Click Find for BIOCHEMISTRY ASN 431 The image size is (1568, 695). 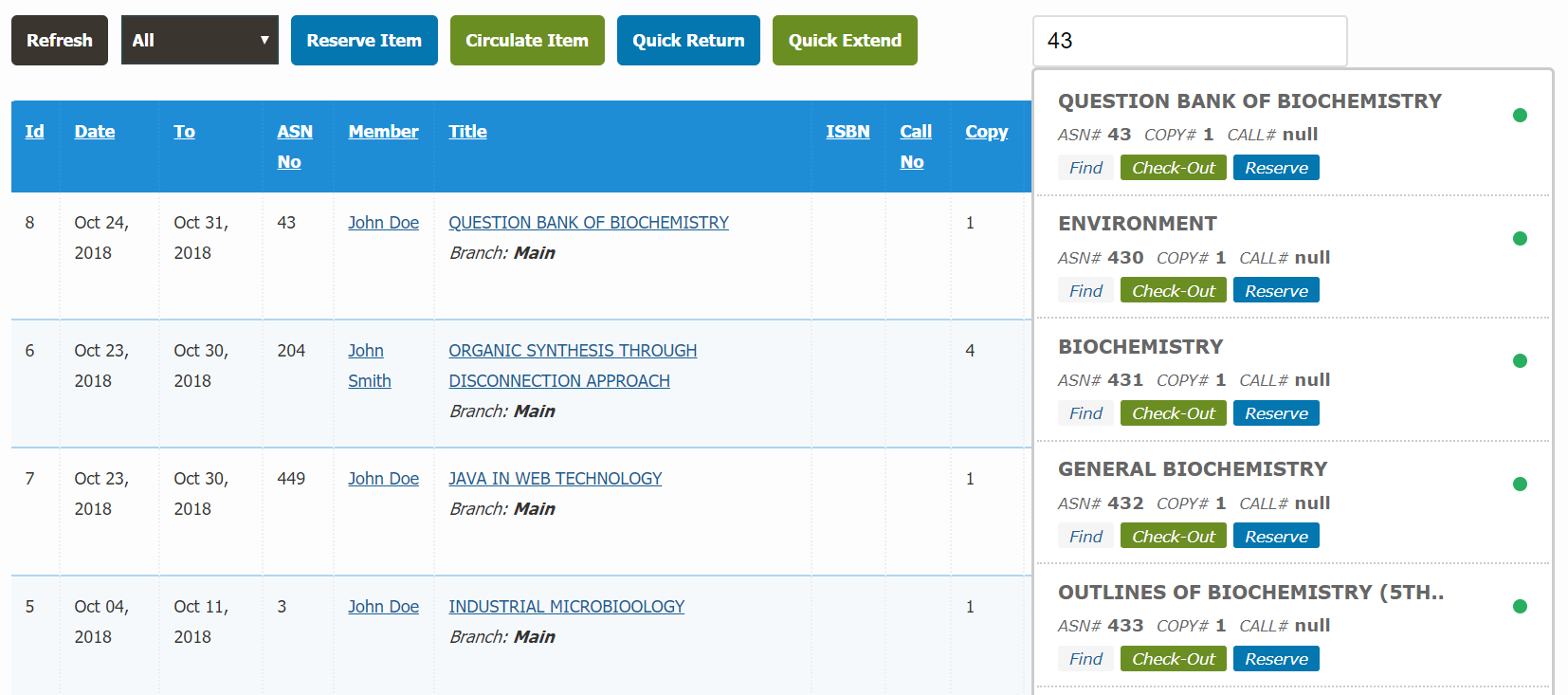1085,413
